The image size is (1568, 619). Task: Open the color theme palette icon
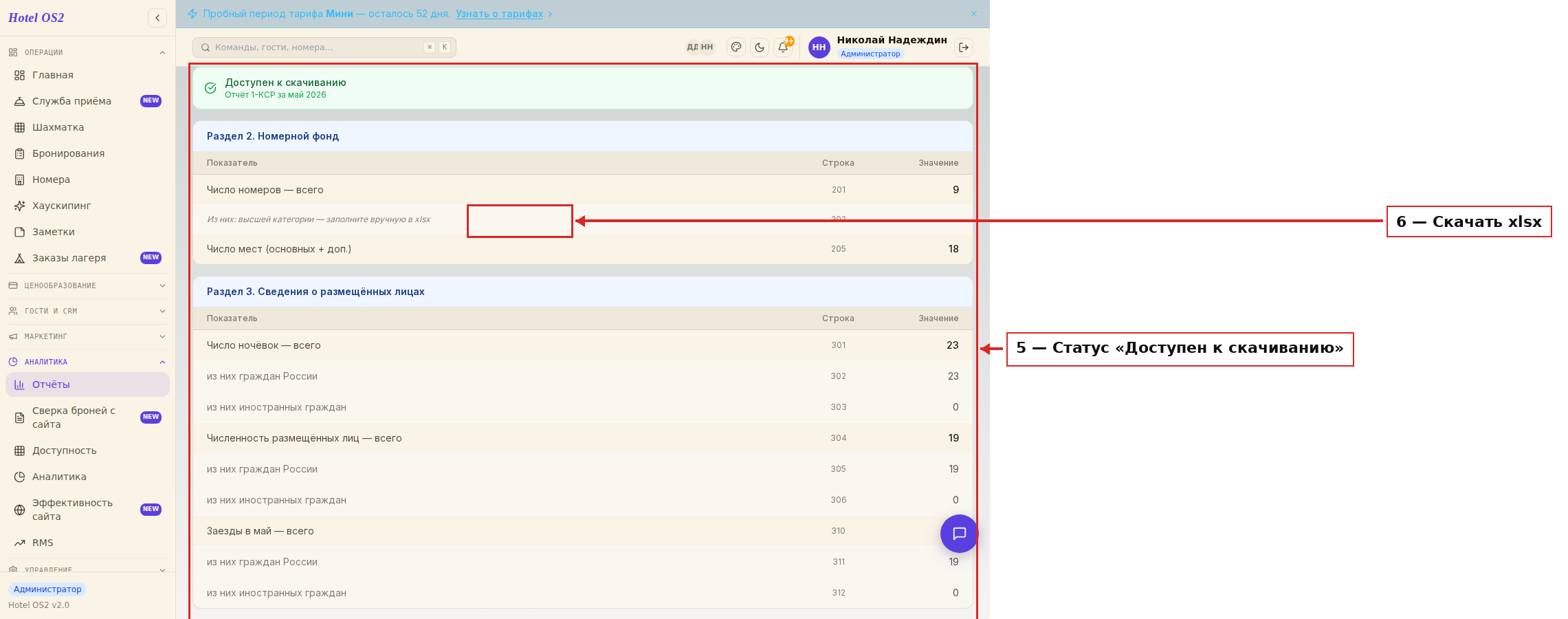(x=736, y=47)
